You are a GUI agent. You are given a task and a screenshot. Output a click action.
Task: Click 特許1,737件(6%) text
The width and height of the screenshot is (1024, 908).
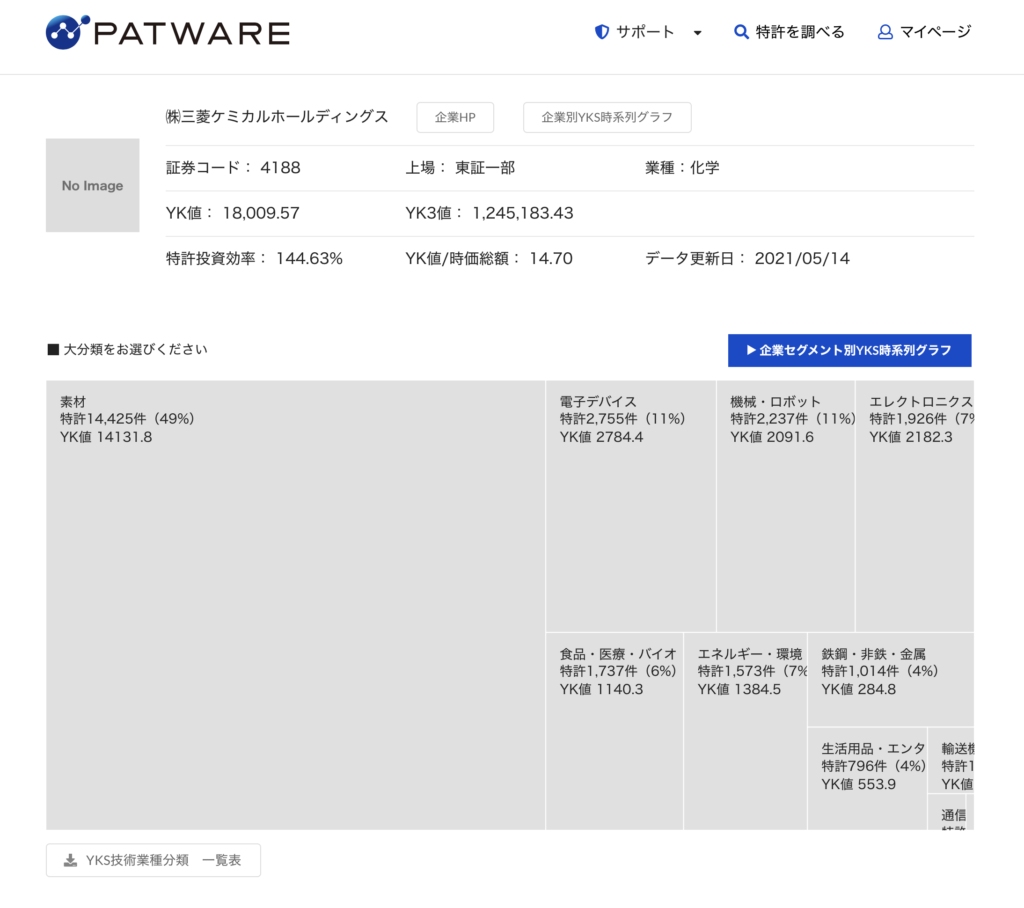618,671
